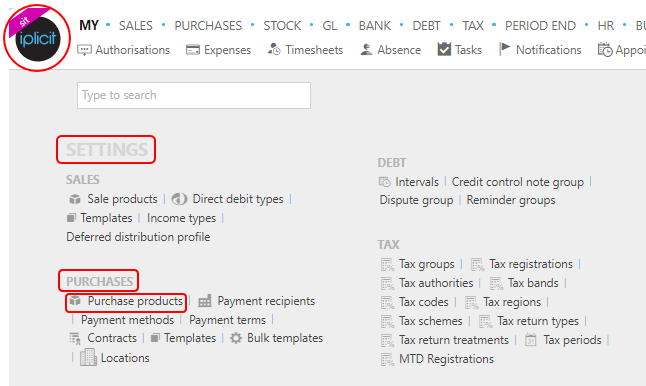Click the Sales Templates icon

point(71,218)
